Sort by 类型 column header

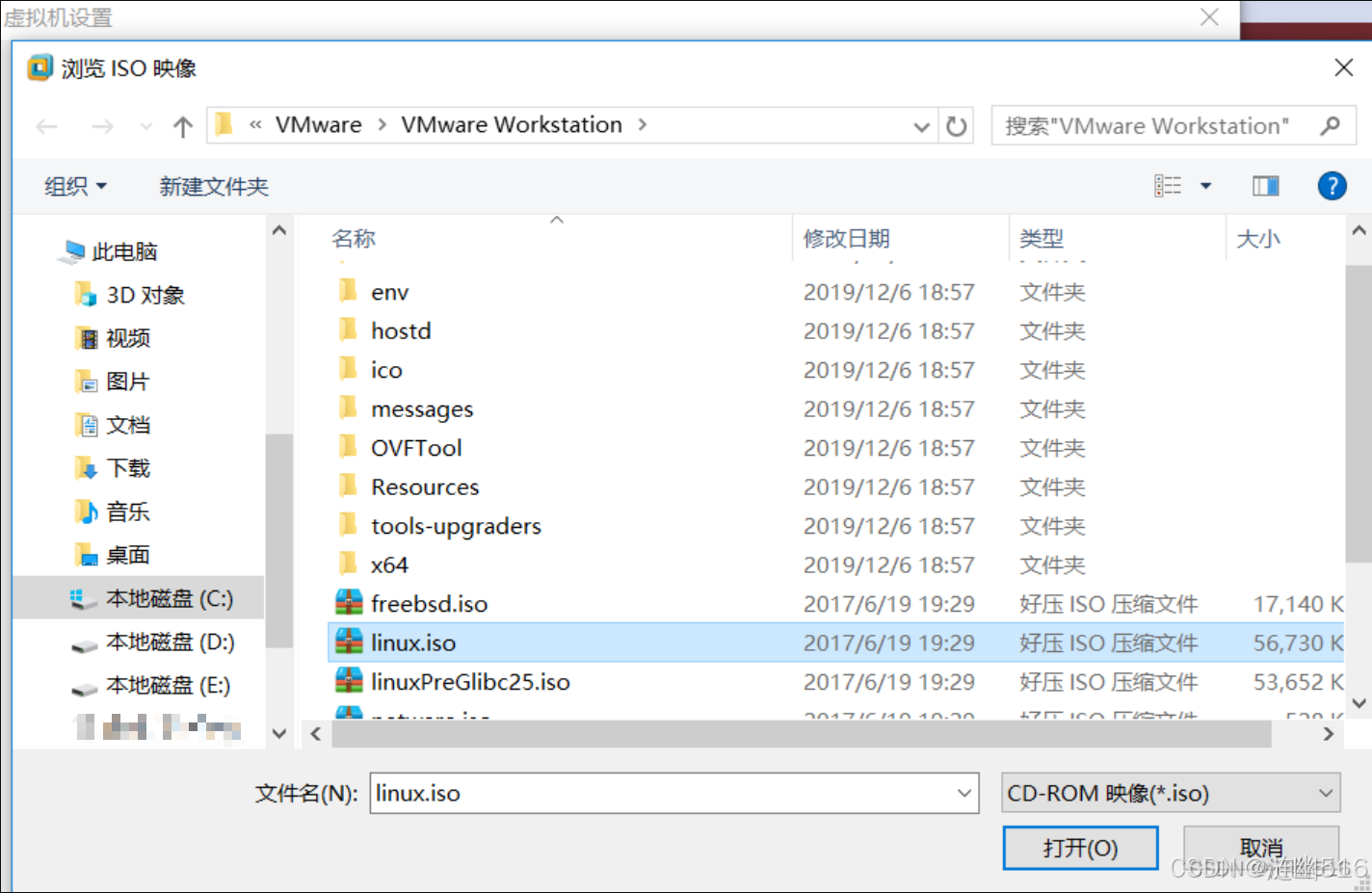1042,238
